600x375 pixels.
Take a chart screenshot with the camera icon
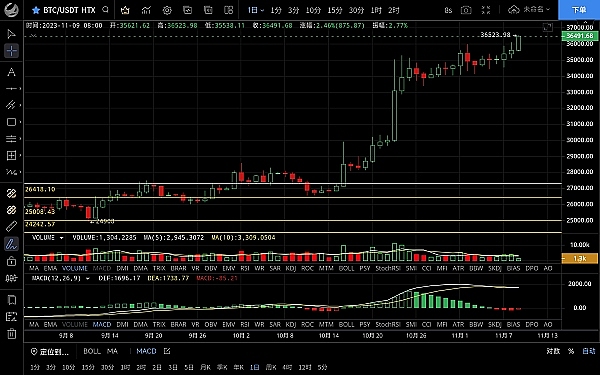[x=466, y=10]
